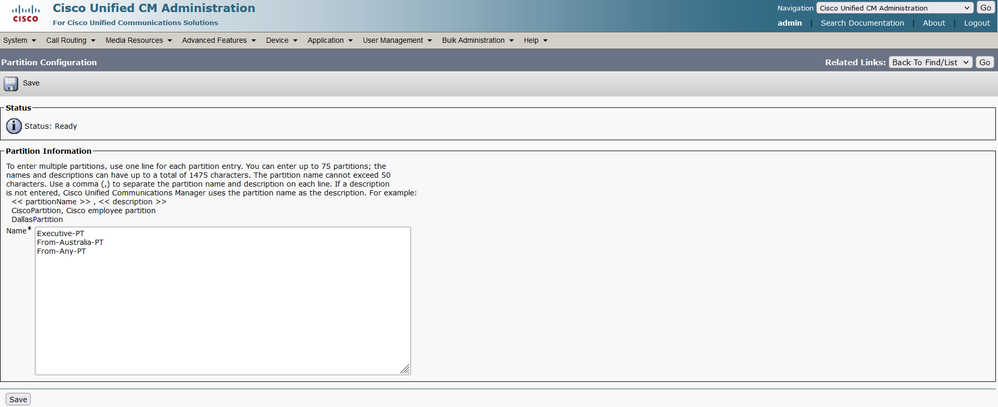998x407 pixels.
Task: Click the Partition Configuration heading
Action: pyautogui.click(x=49, y=62)
